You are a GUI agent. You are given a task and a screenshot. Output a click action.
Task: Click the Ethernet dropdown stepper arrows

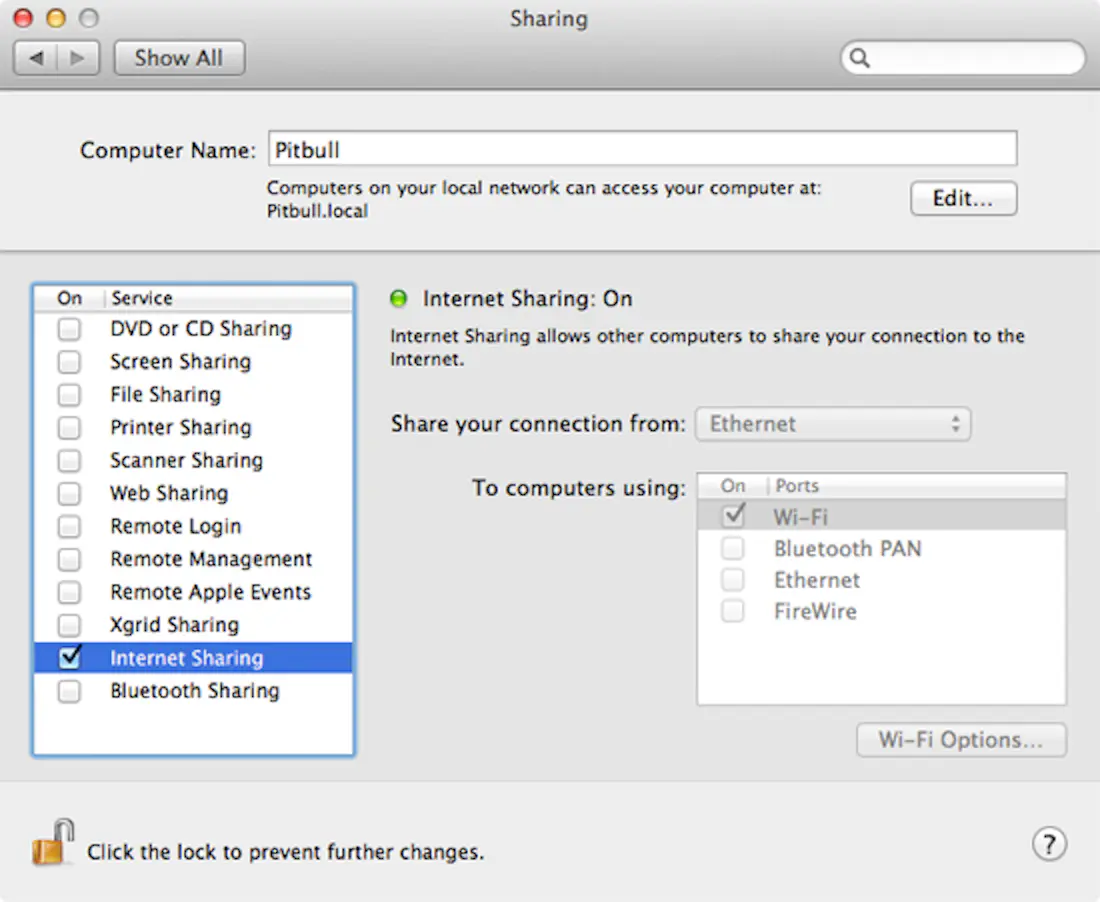[957, 424]
